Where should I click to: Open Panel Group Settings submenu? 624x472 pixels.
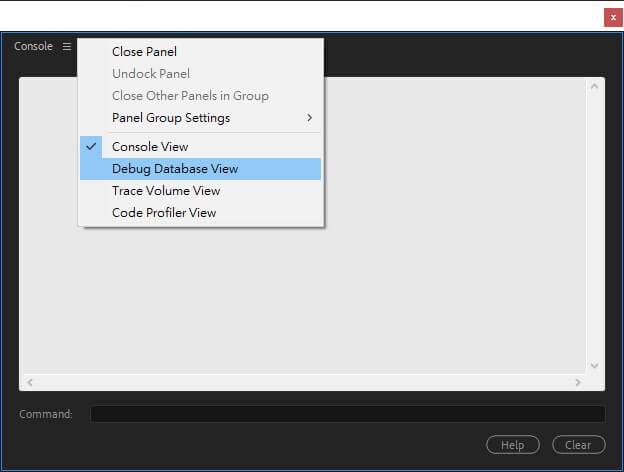pyautogui.click(x=171, y=118)
